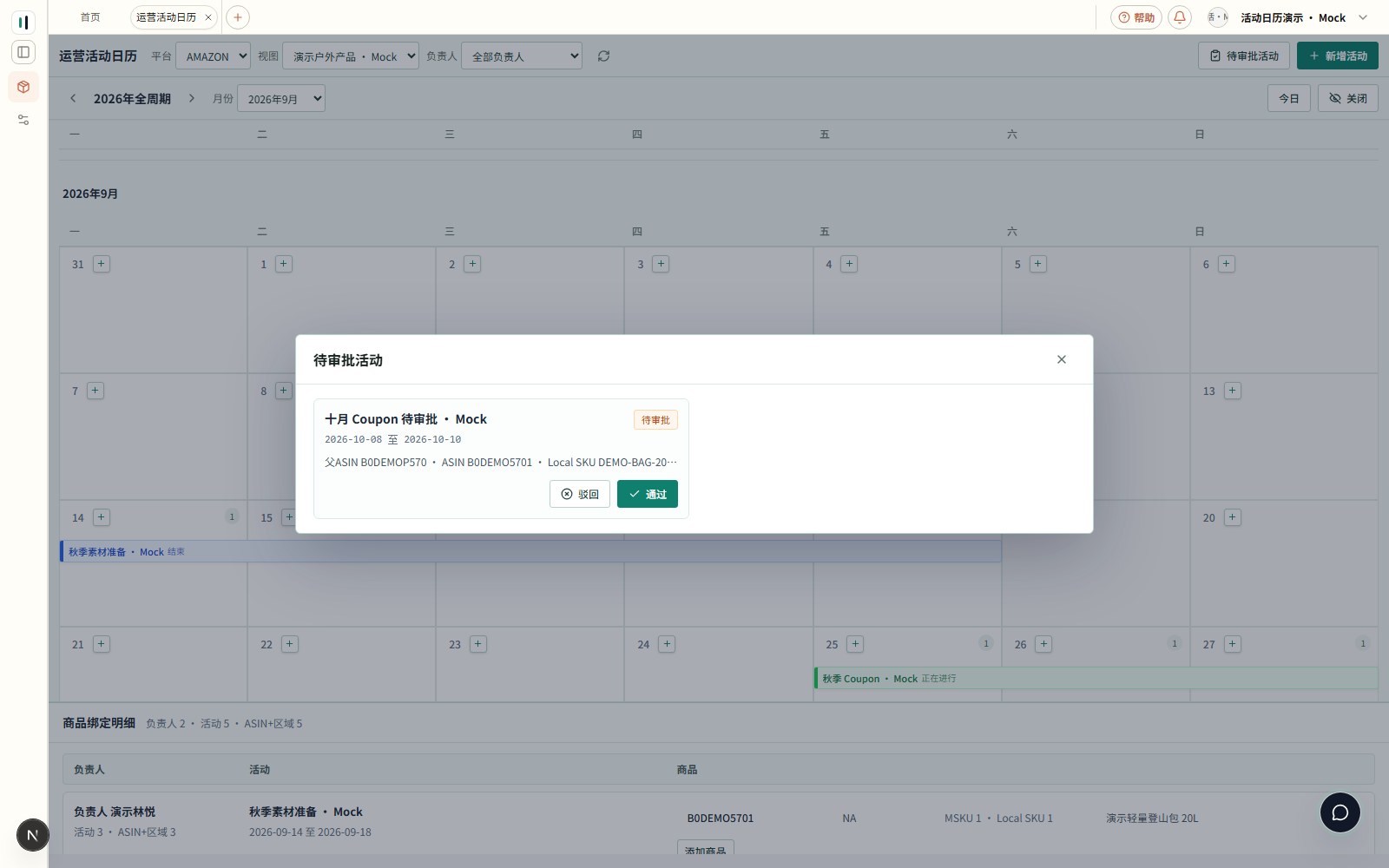The height and width of the screenshot is (868, 1389).
Task: Open the 秋季 Coupon event bar
Action: (1096, 678)
